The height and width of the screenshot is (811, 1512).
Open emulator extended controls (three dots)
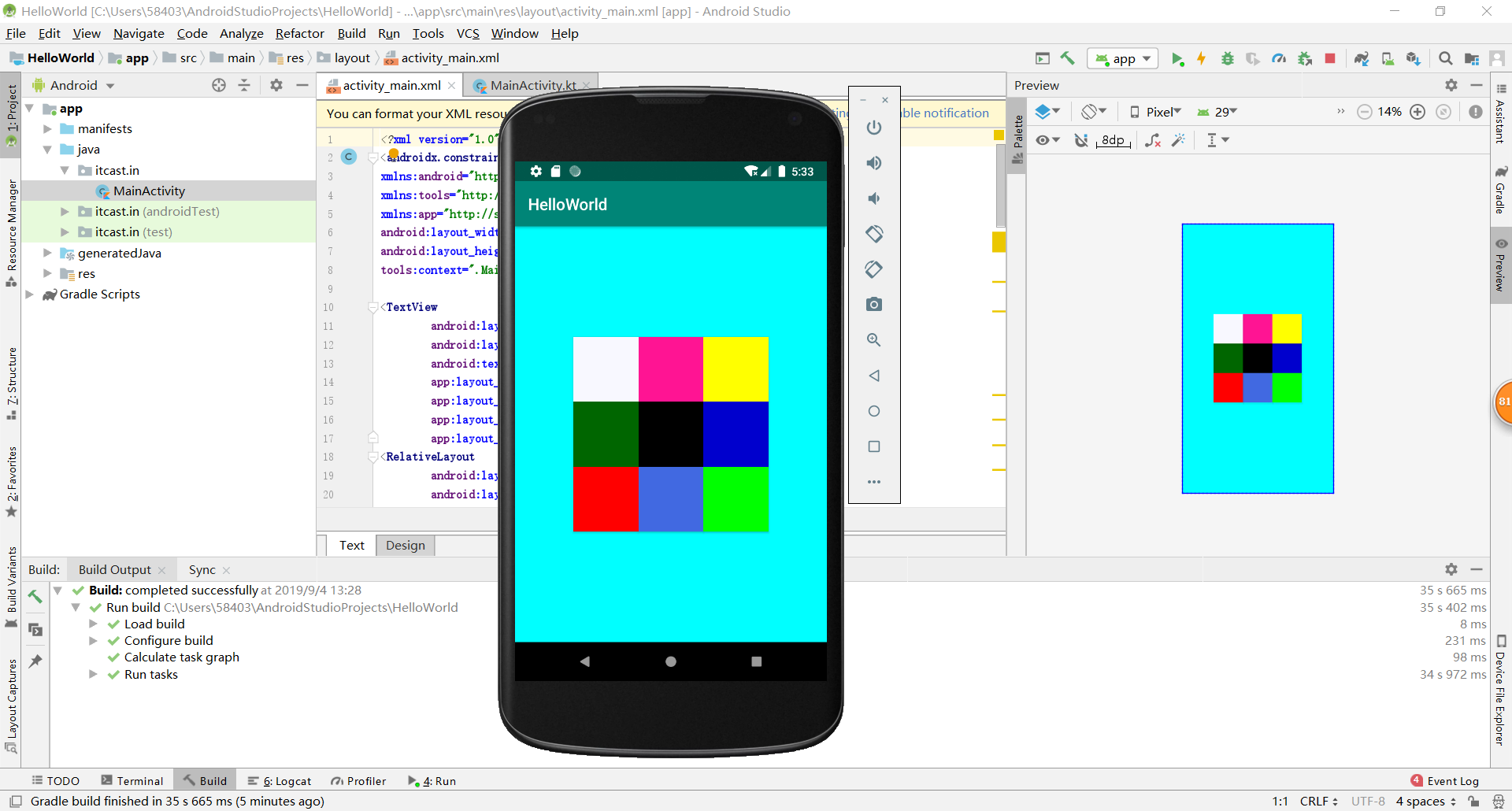[874, 482]
